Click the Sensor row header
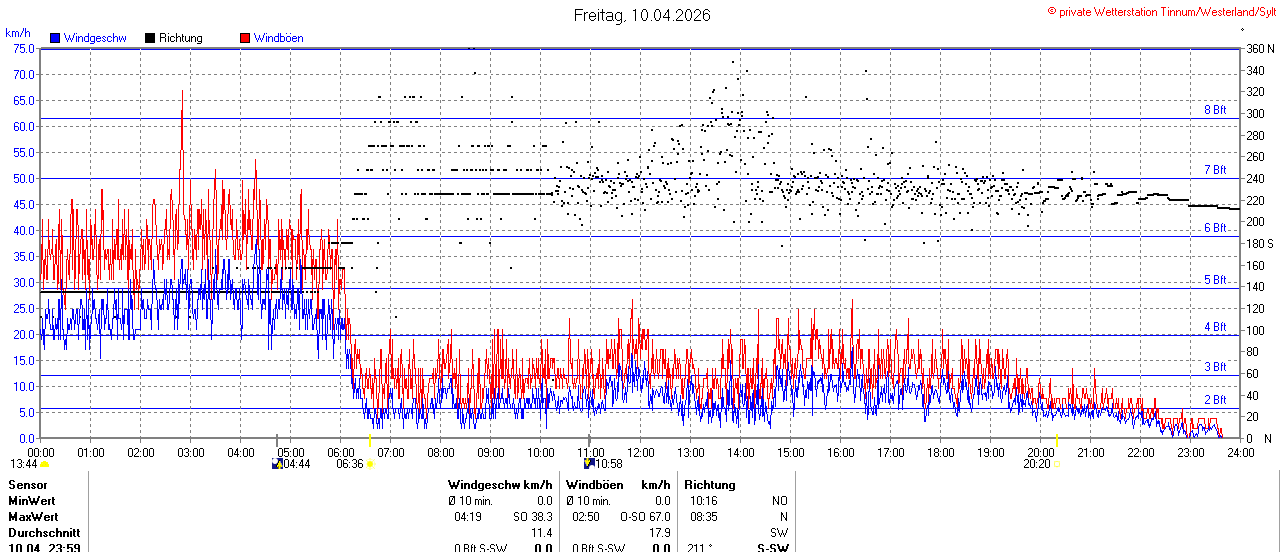 click(27, 485)
